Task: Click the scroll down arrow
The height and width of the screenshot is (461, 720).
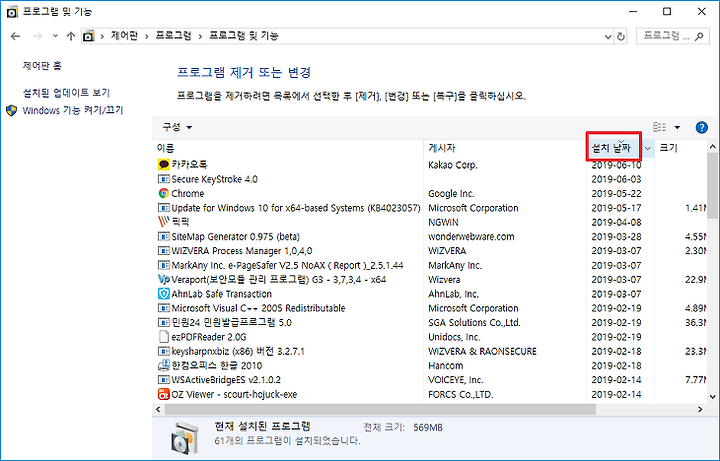Action: [712, 397]
